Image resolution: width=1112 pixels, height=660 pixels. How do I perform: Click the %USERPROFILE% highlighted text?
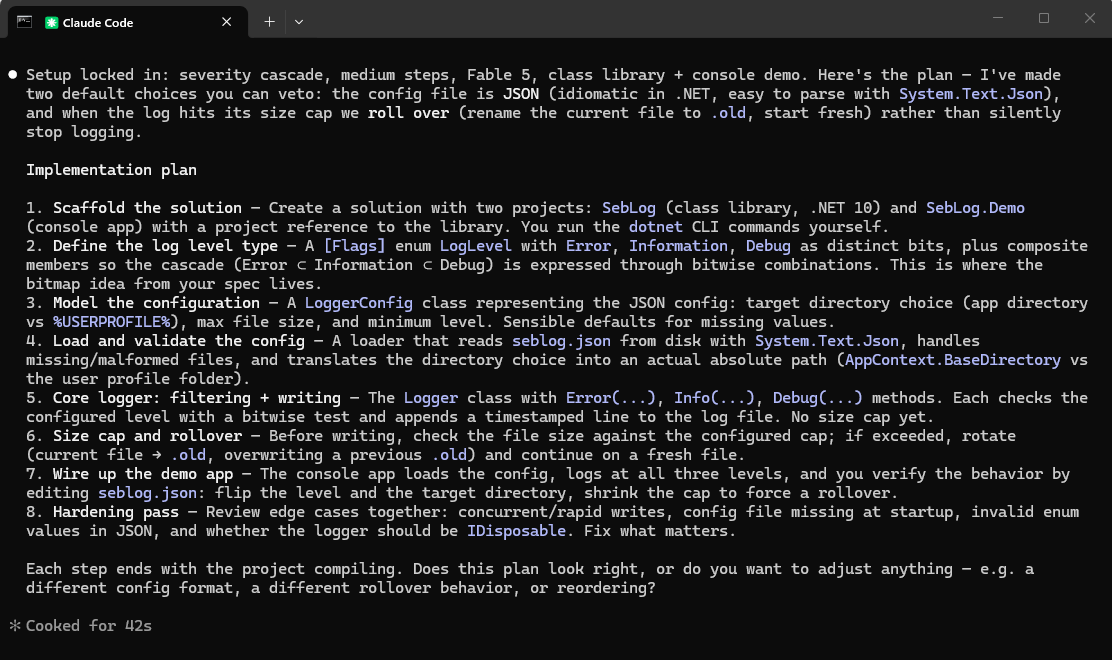(112, 322)
